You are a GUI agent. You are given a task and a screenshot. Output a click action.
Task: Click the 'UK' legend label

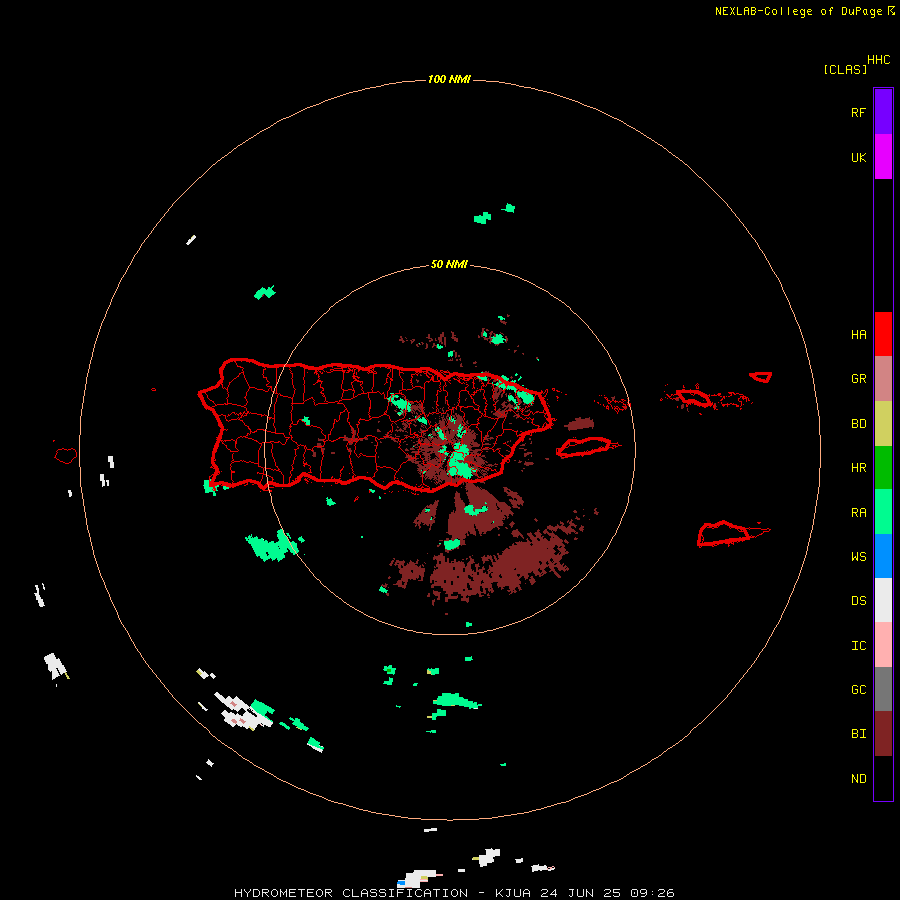tap(858, 158)
